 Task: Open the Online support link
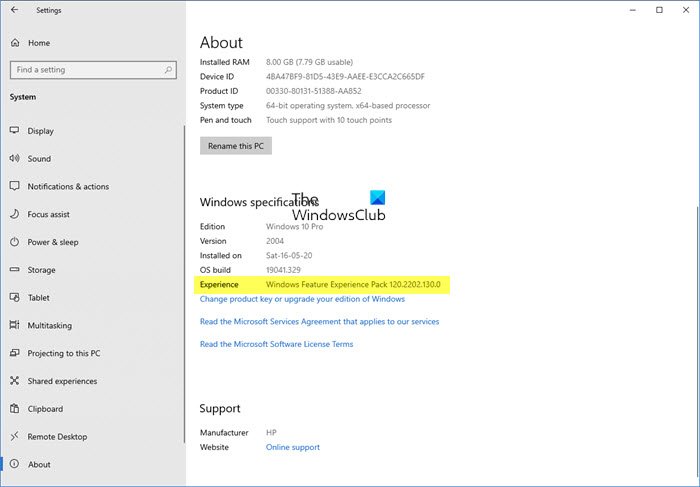(293, 447)
